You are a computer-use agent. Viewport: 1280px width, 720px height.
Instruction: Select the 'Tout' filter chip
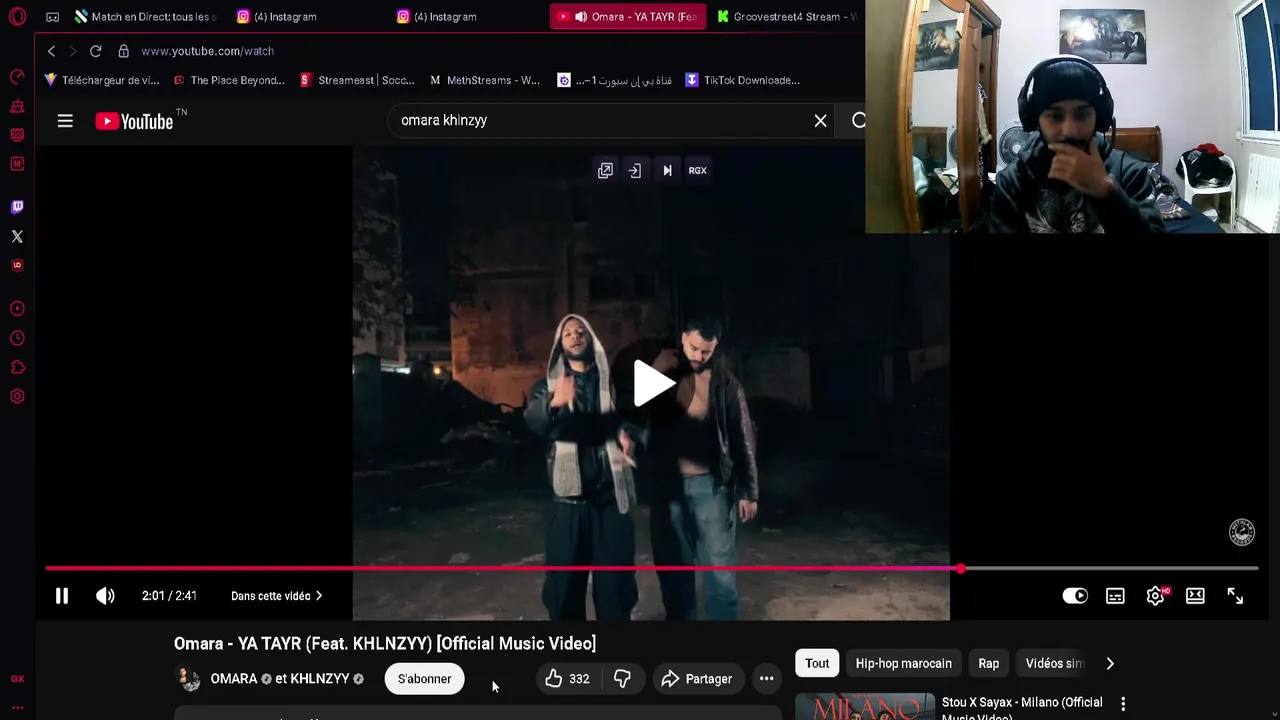(817, 663)
